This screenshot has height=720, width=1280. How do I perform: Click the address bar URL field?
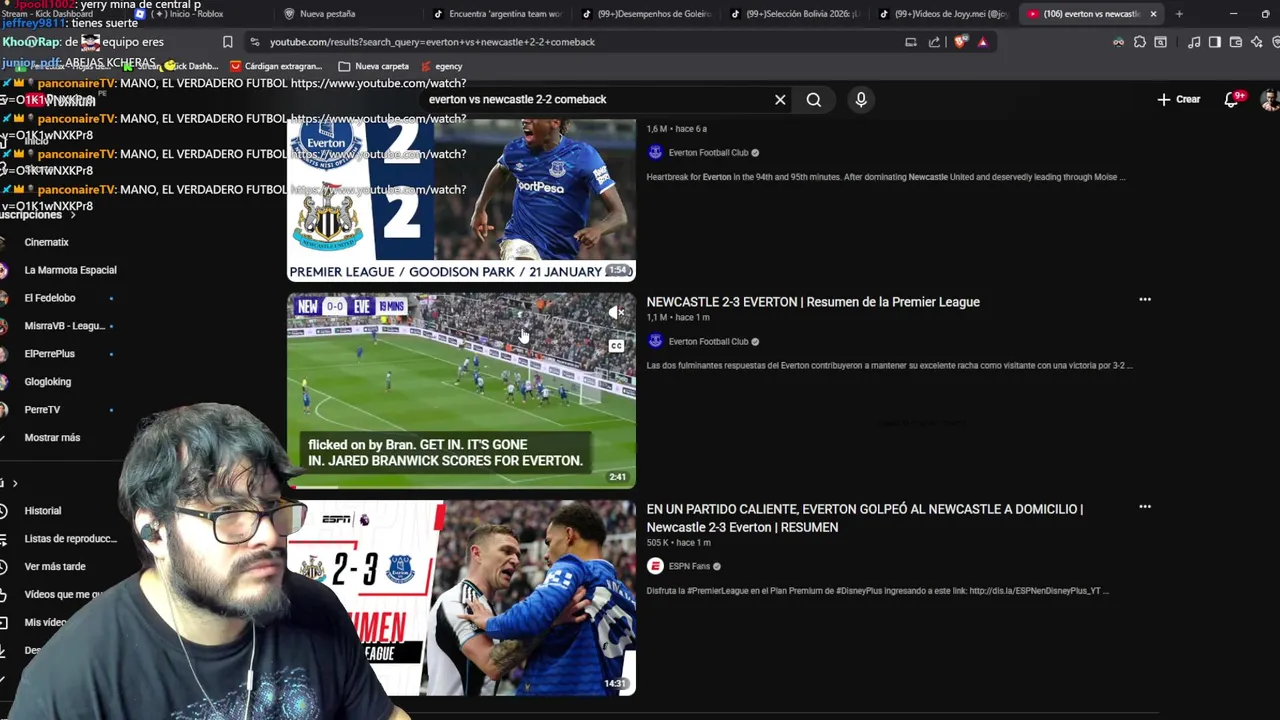[x=580, y=42]
